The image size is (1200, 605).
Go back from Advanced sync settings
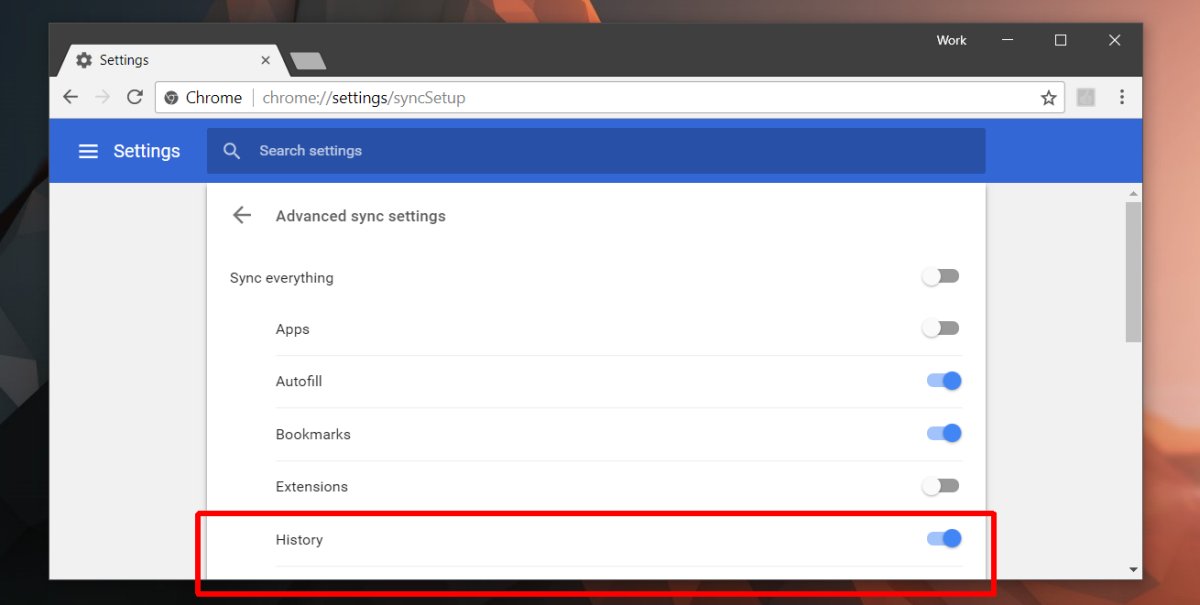pyautogui.click(x=241, y=215)
